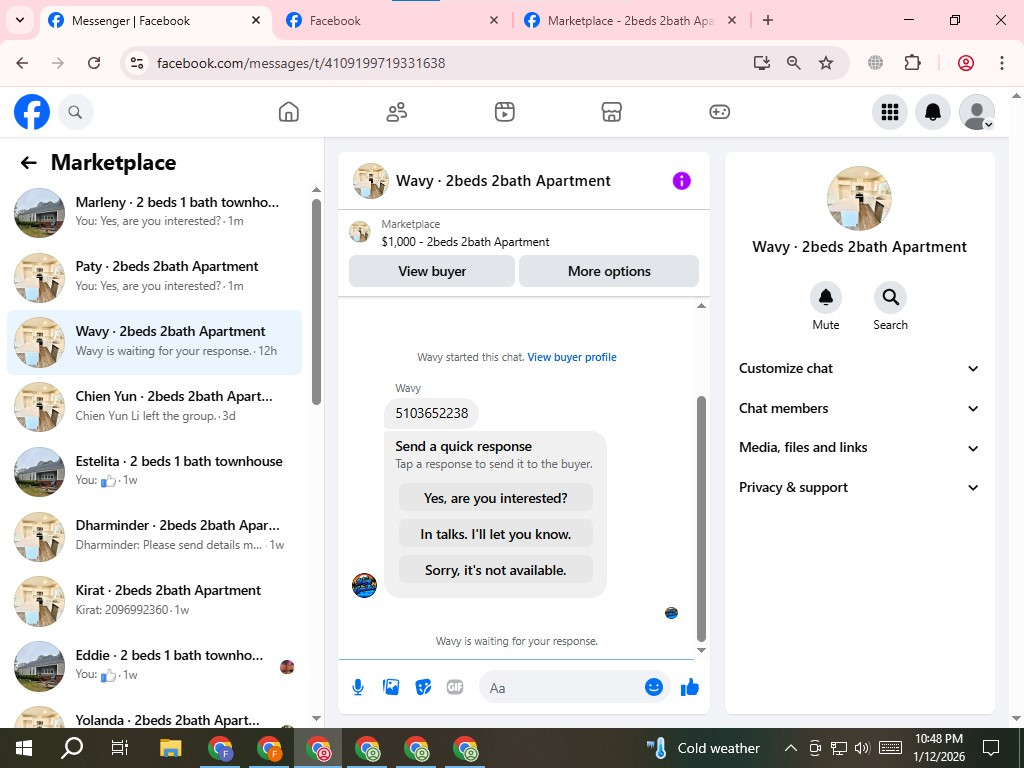Image resolution: width=1024 pixels, height=768 pixels.
Task: Click the More options button
Action: tap(609, 271)
